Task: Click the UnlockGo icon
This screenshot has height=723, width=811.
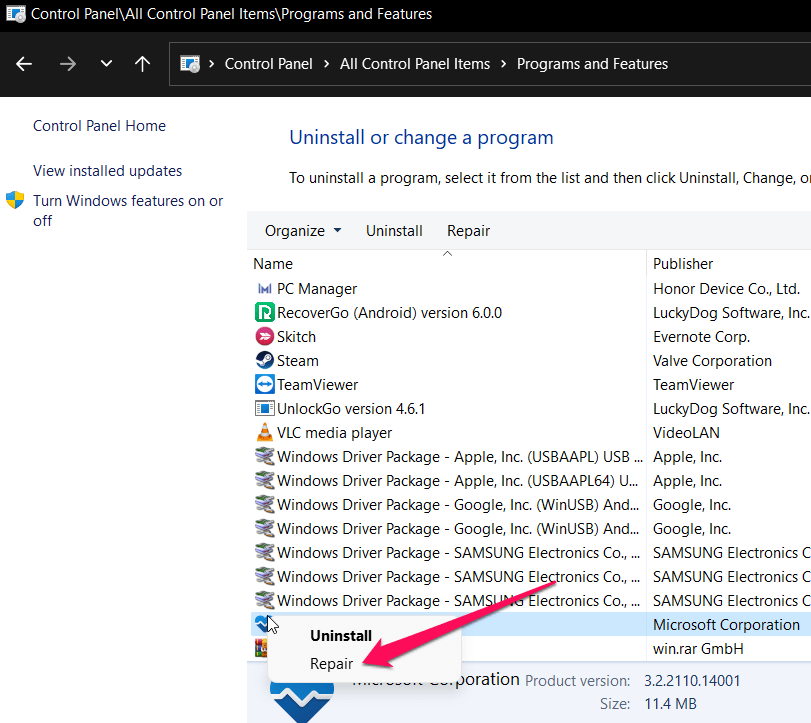Action: tap(264, 409)
